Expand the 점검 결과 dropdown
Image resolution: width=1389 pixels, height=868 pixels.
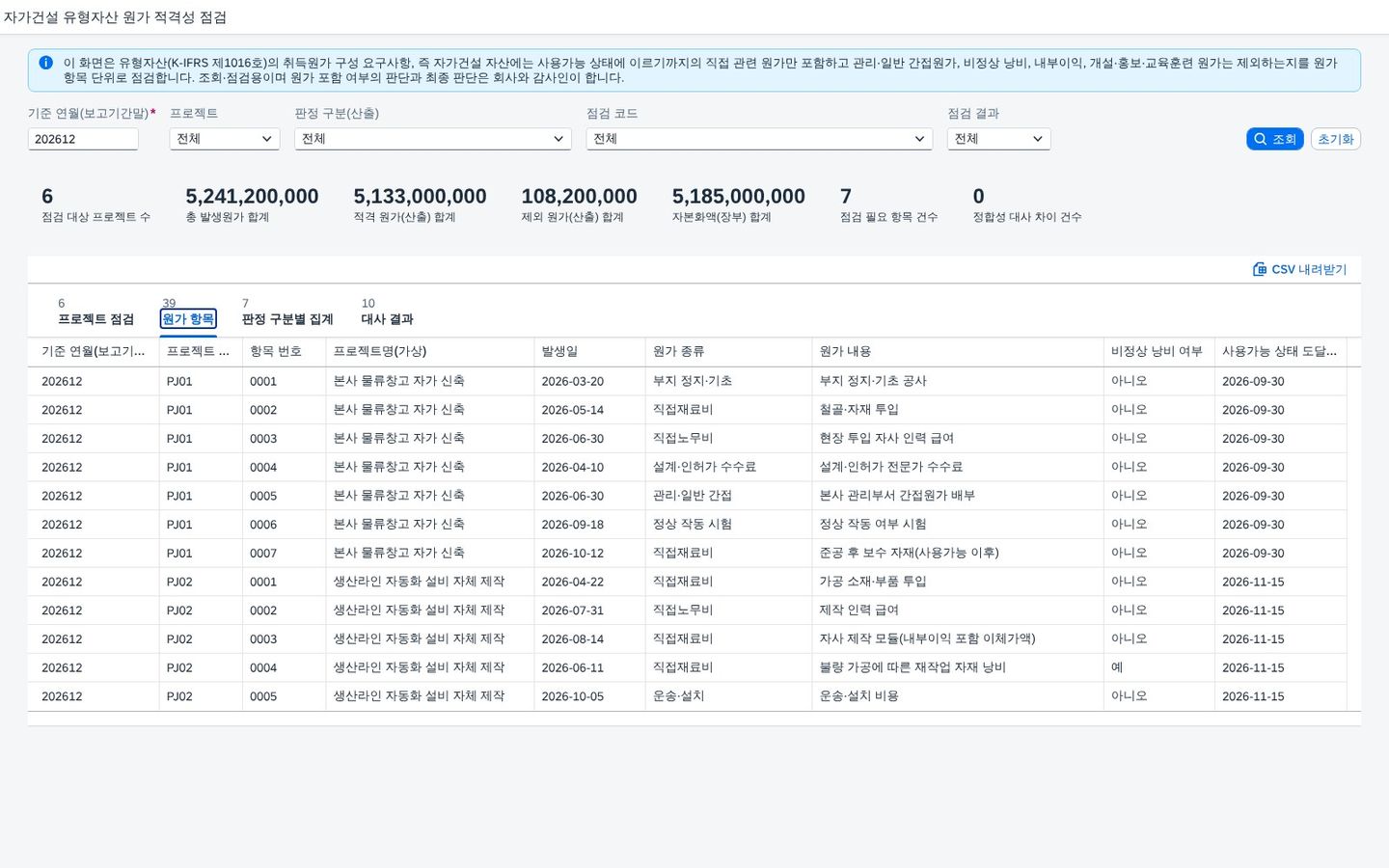(x=998, y=139)
